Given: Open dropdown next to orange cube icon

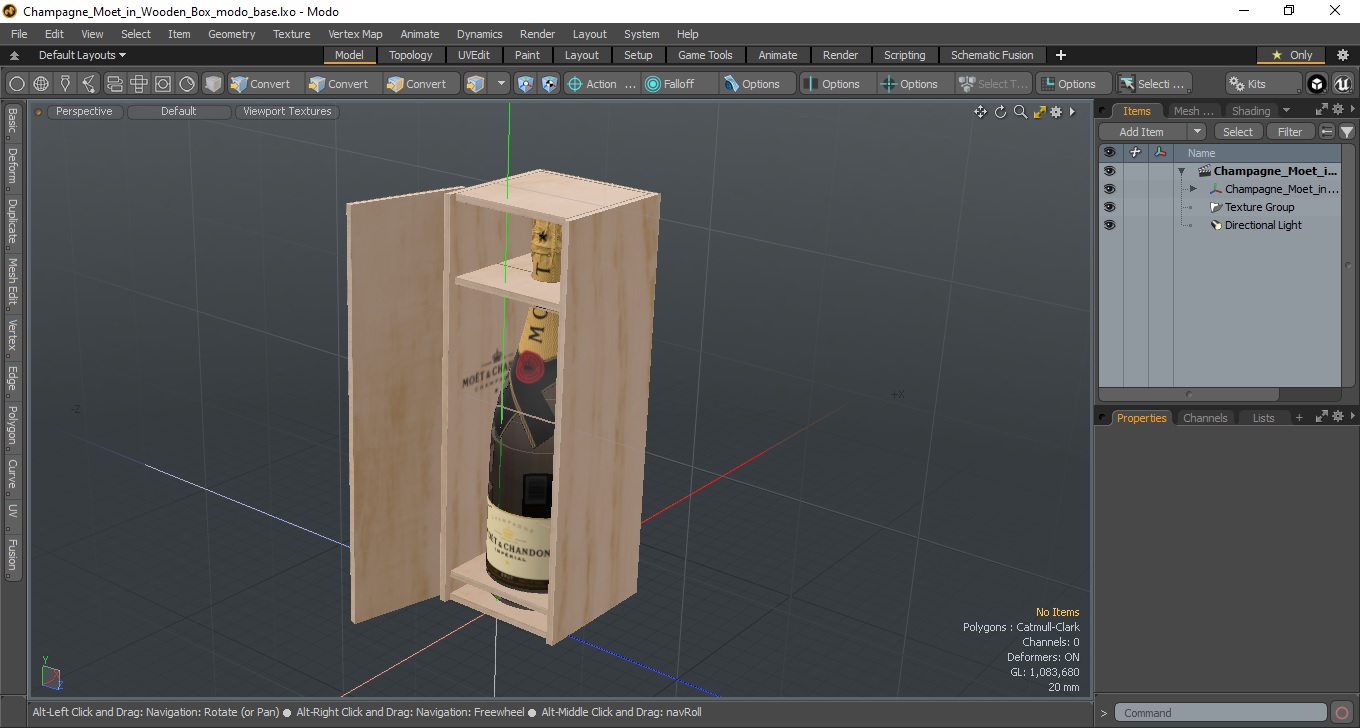Looking at the screenshot, I should tap(501, 84).
